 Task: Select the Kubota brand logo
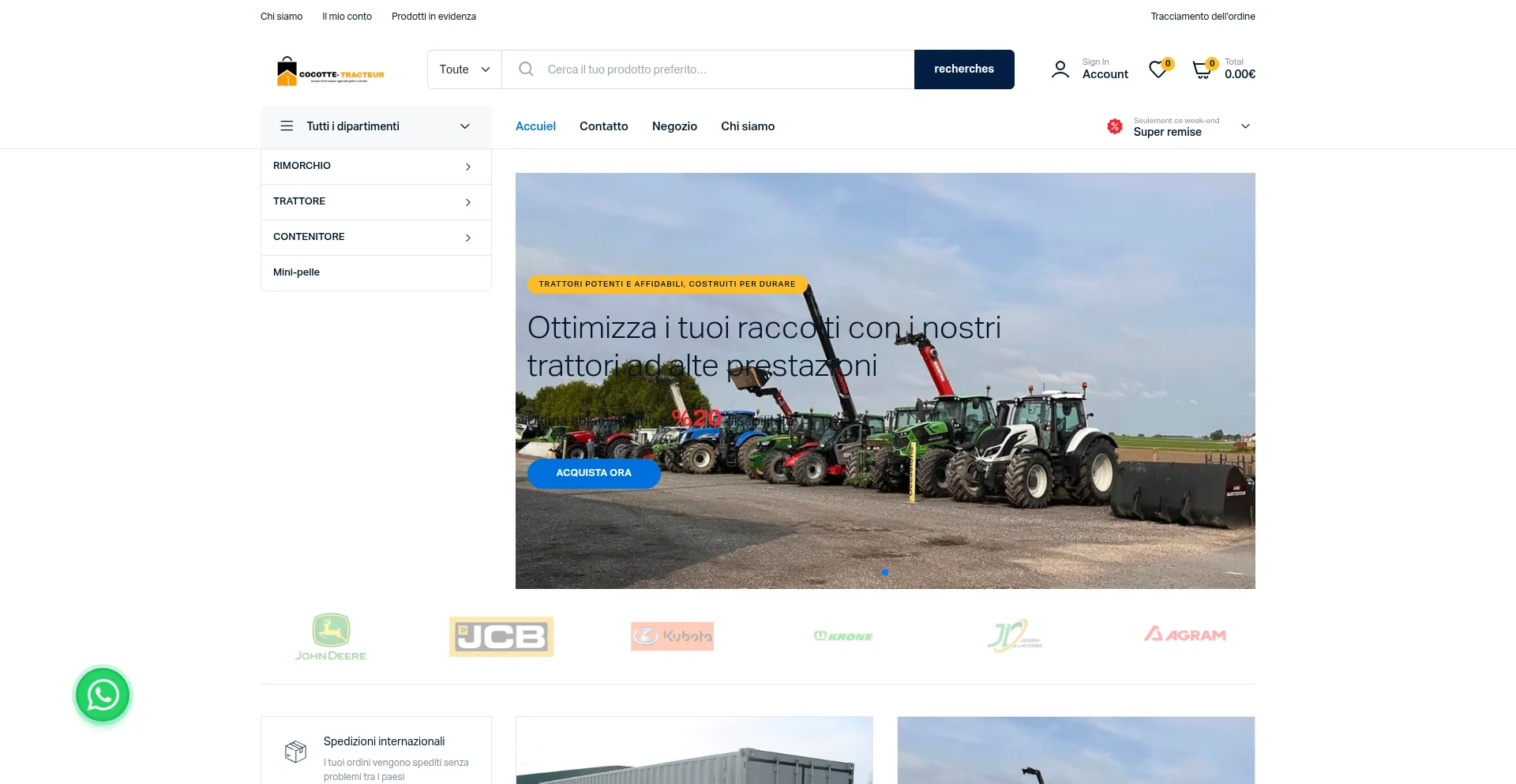(x=672, y=636)
